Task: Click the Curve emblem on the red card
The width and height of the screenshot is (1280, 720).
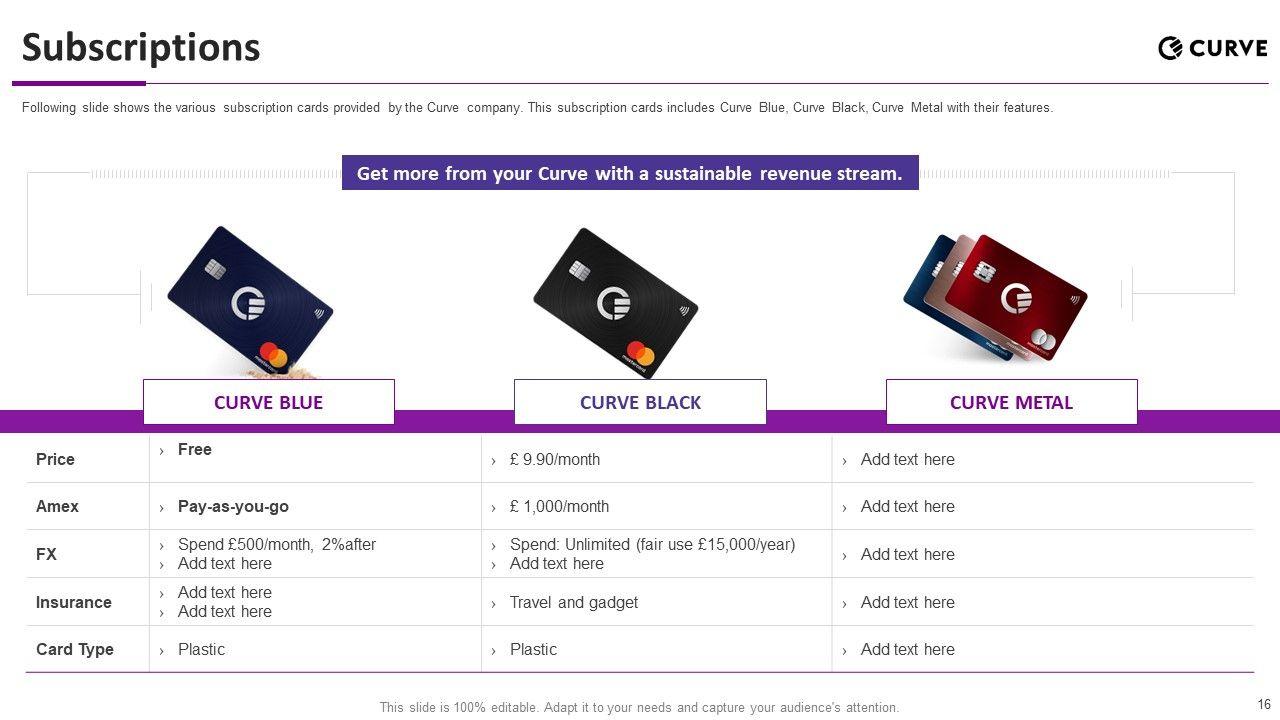Action: [1016, 297]
